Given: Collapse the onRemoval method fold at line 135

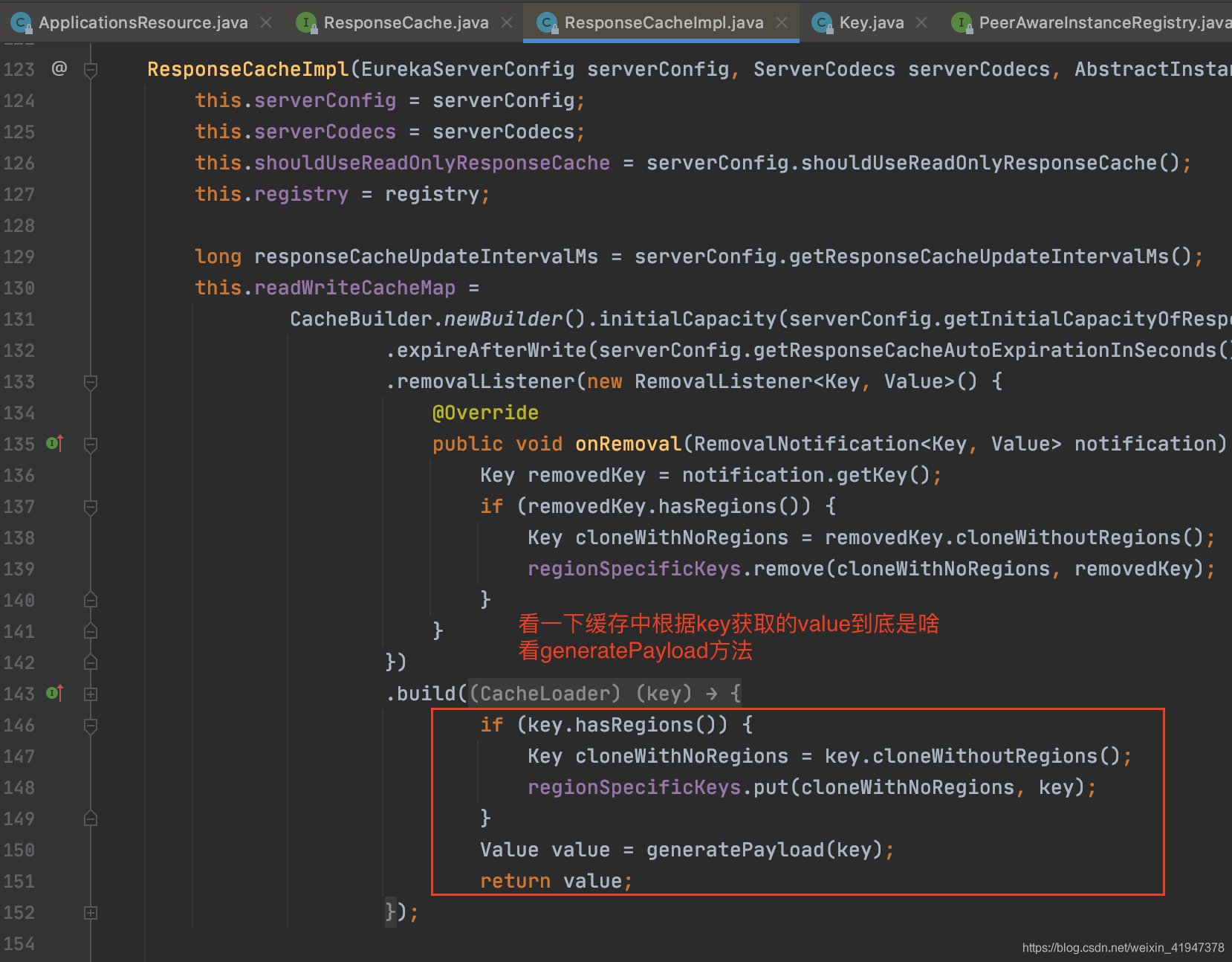Looking at the screenshot, I should pos(91,445).
